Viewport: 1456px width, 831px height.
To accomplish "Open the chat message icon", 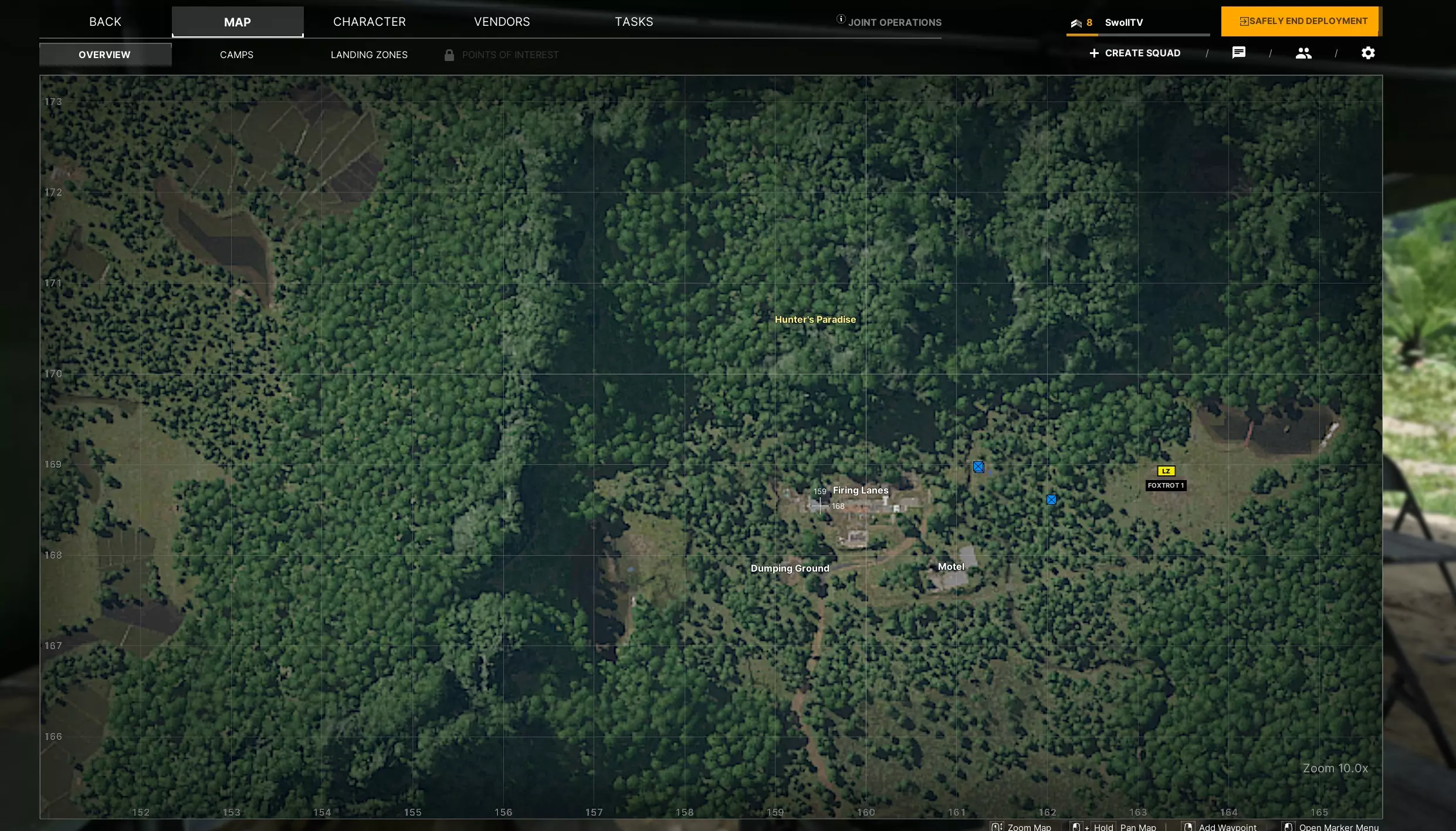I will (1238, 53).
